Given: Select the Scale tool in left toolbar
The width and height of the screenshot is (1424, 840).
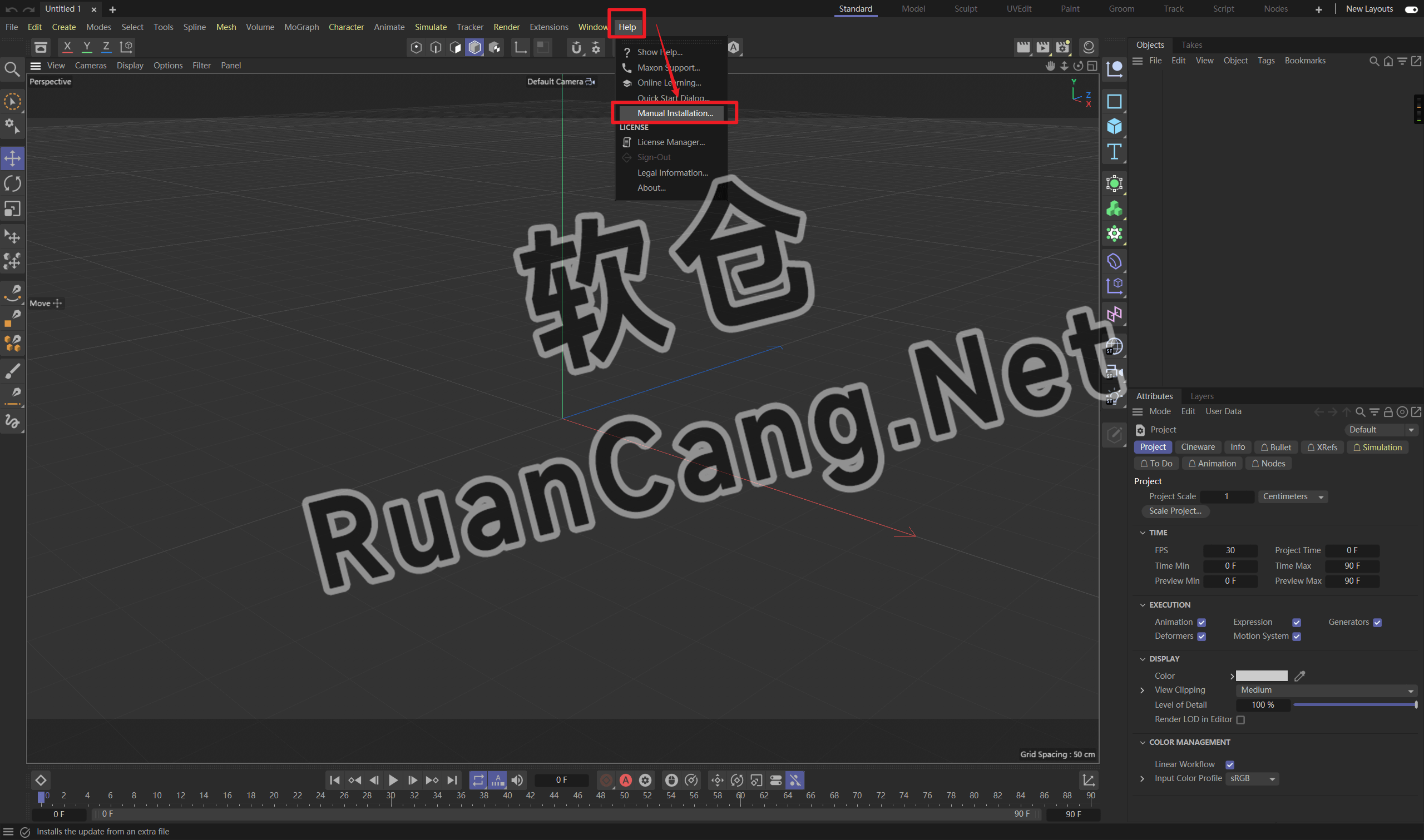Looking at the screenshot, I should click(12, 209).
